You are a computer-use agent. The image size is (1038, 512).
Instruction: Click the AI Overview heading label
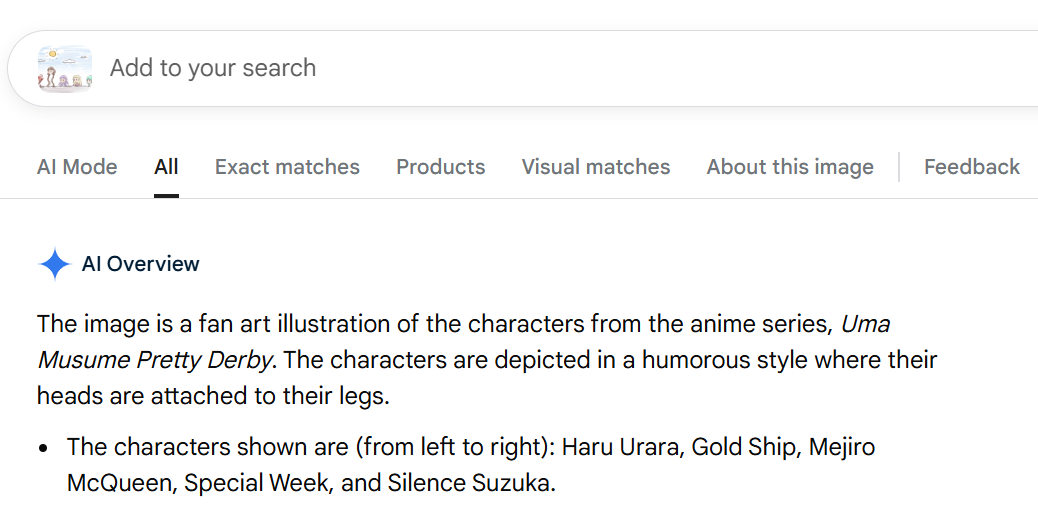(x=141, y=264)
